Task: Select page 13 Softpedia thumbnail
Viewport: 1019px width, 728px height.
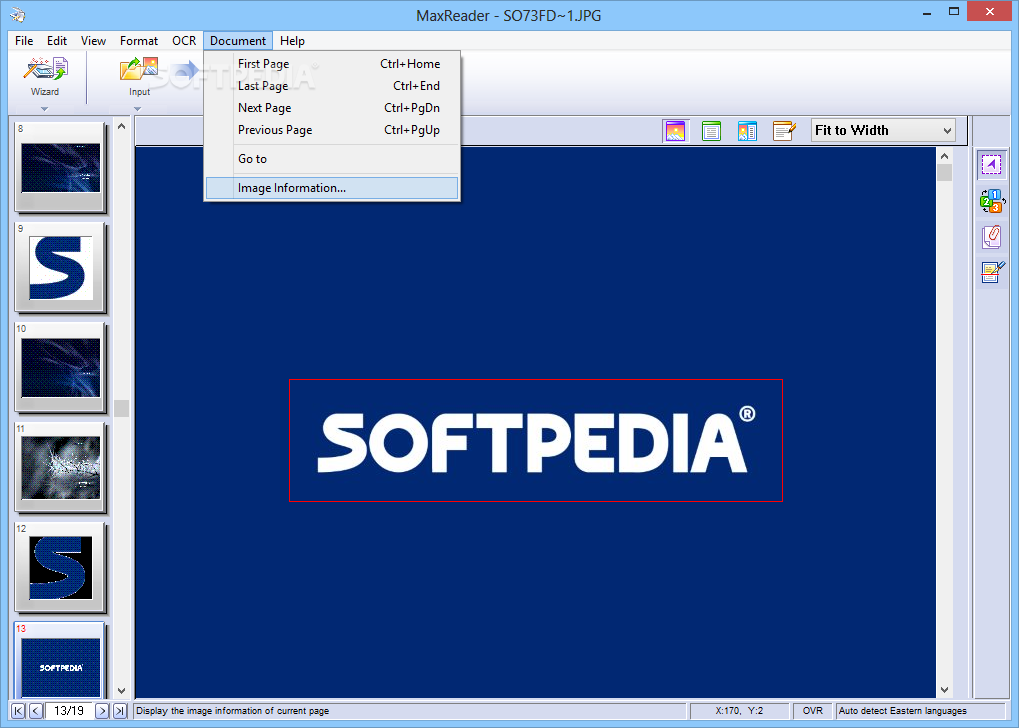Action: point(60,660)
